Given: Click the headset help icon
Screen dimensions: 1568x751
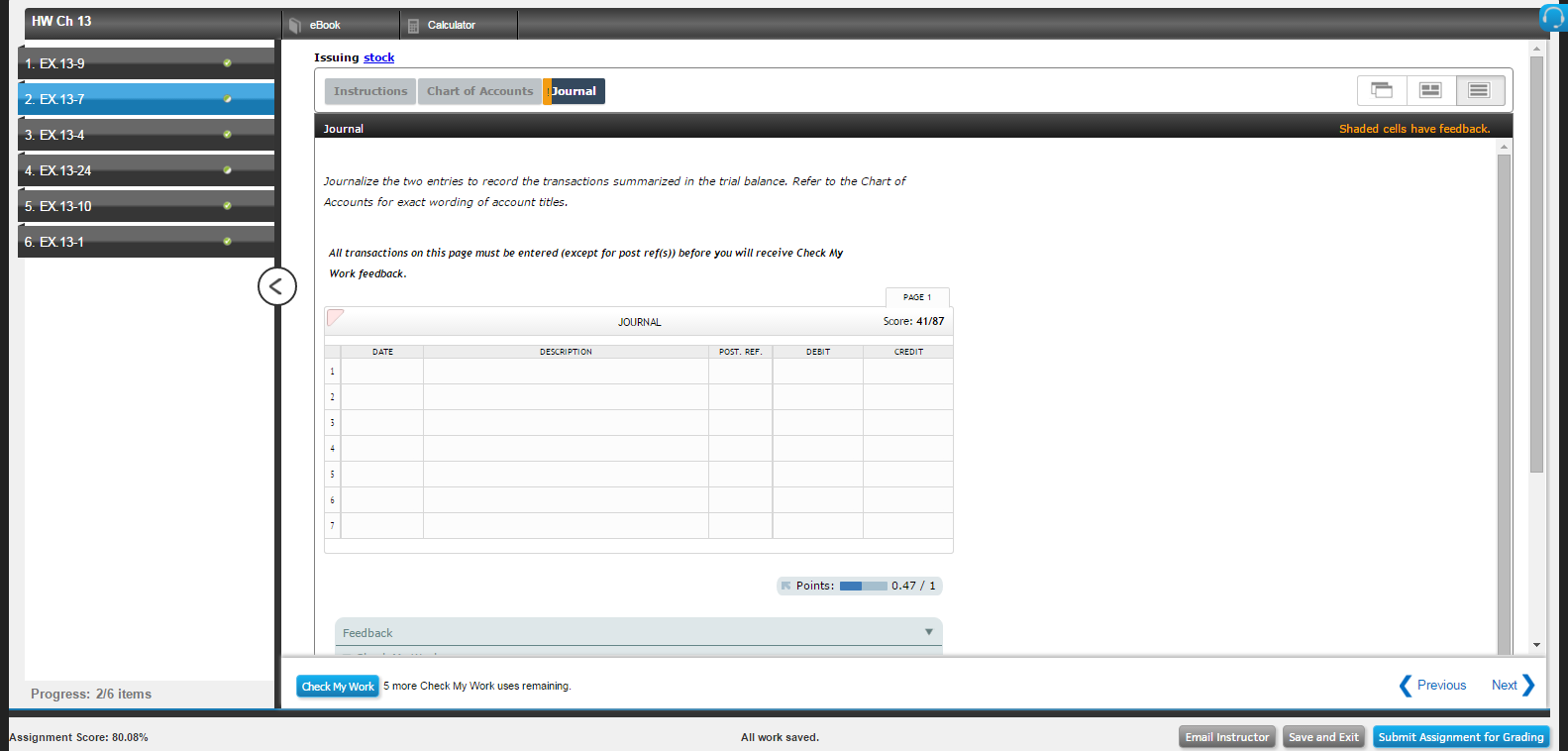Looking at the screenshot, I should [x=1553, y=17].
